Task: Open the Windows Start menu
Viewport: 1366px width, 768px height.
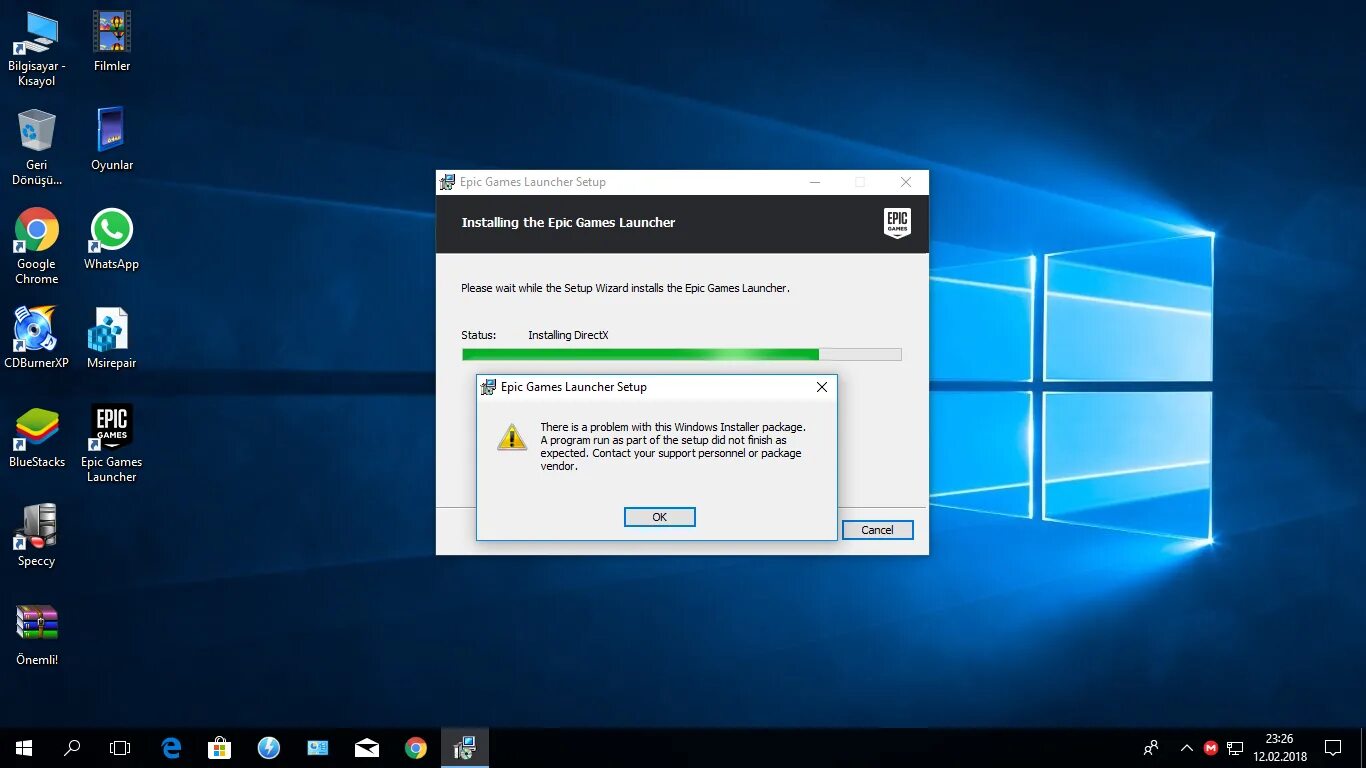Action: 24,748
